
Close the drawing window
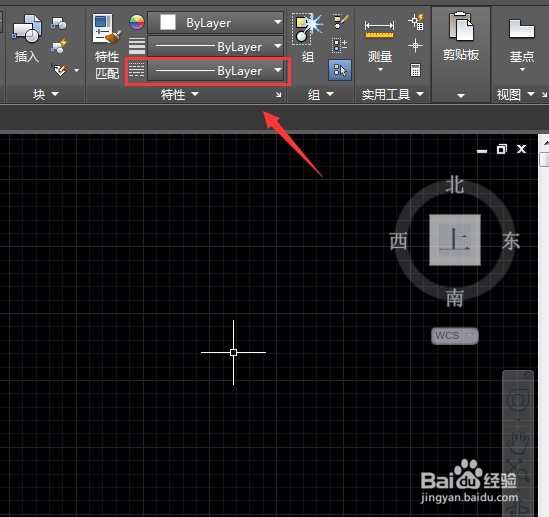[x=522, y=149]
